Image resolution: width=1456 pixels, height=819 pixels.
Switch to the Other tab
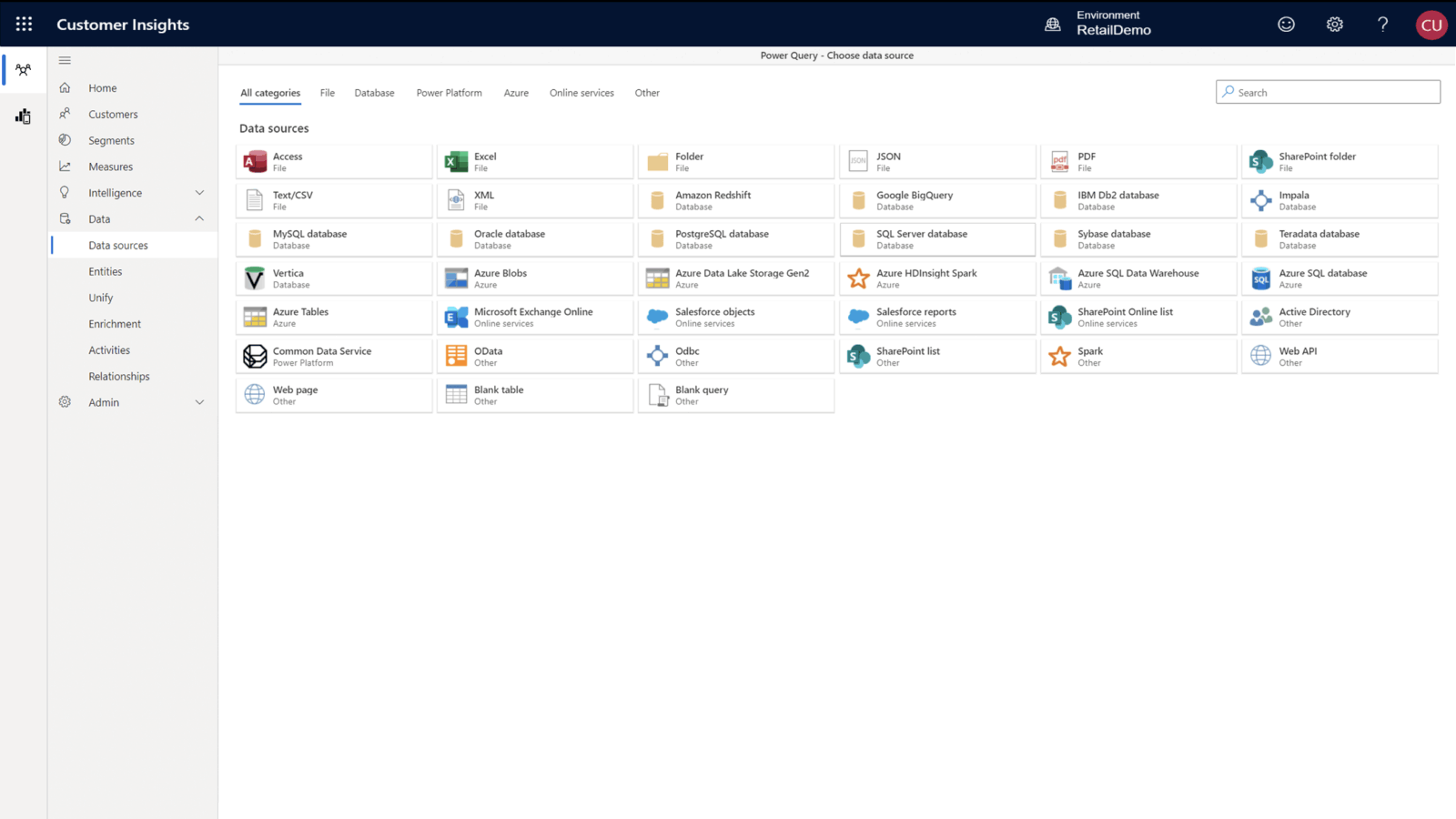647,93
